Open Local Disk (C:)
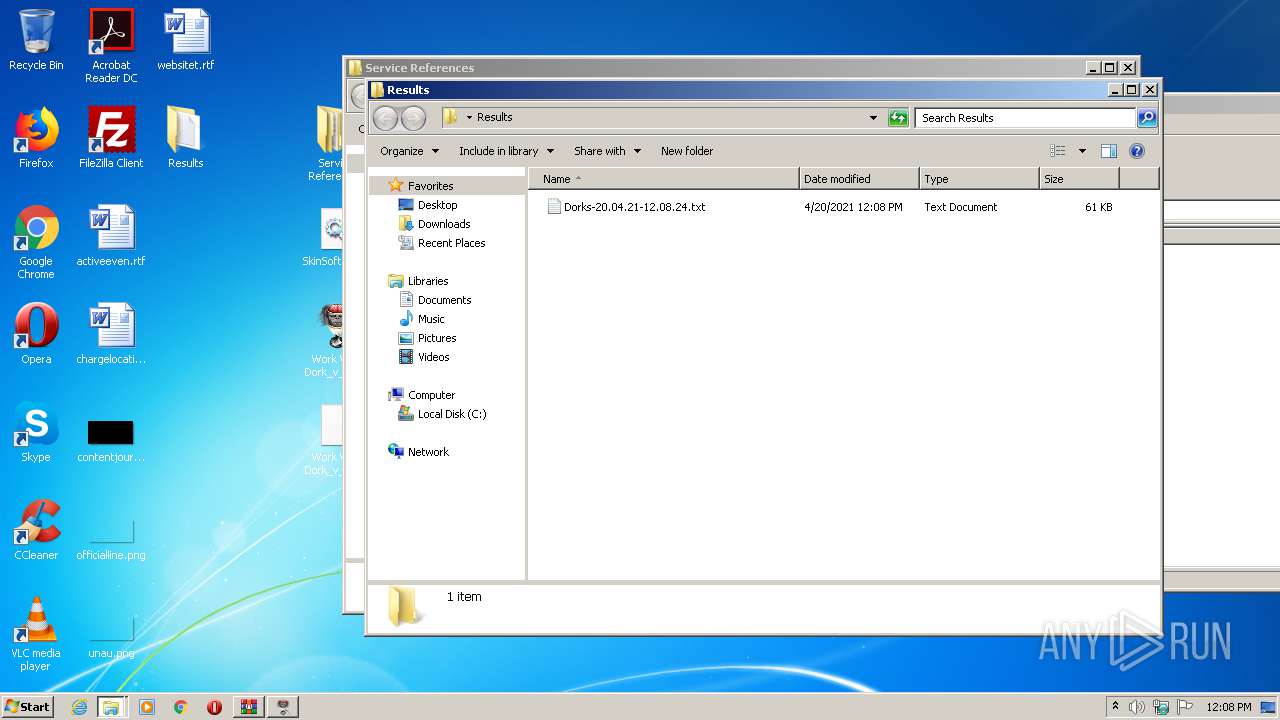This screenshot has height=720, width=1280. tap(451, 414)
